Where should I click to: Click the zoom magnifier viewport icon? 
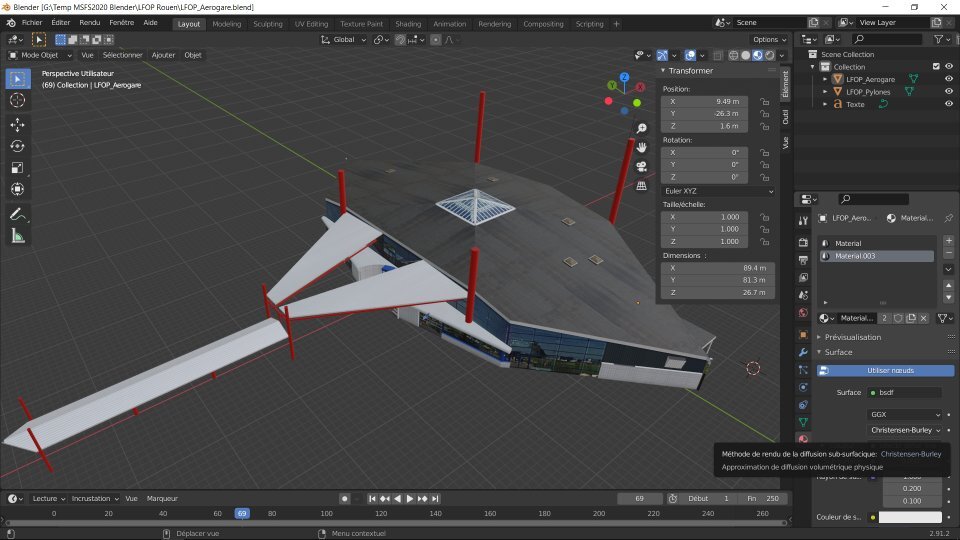pyautogui.click(x=641, y=129)
